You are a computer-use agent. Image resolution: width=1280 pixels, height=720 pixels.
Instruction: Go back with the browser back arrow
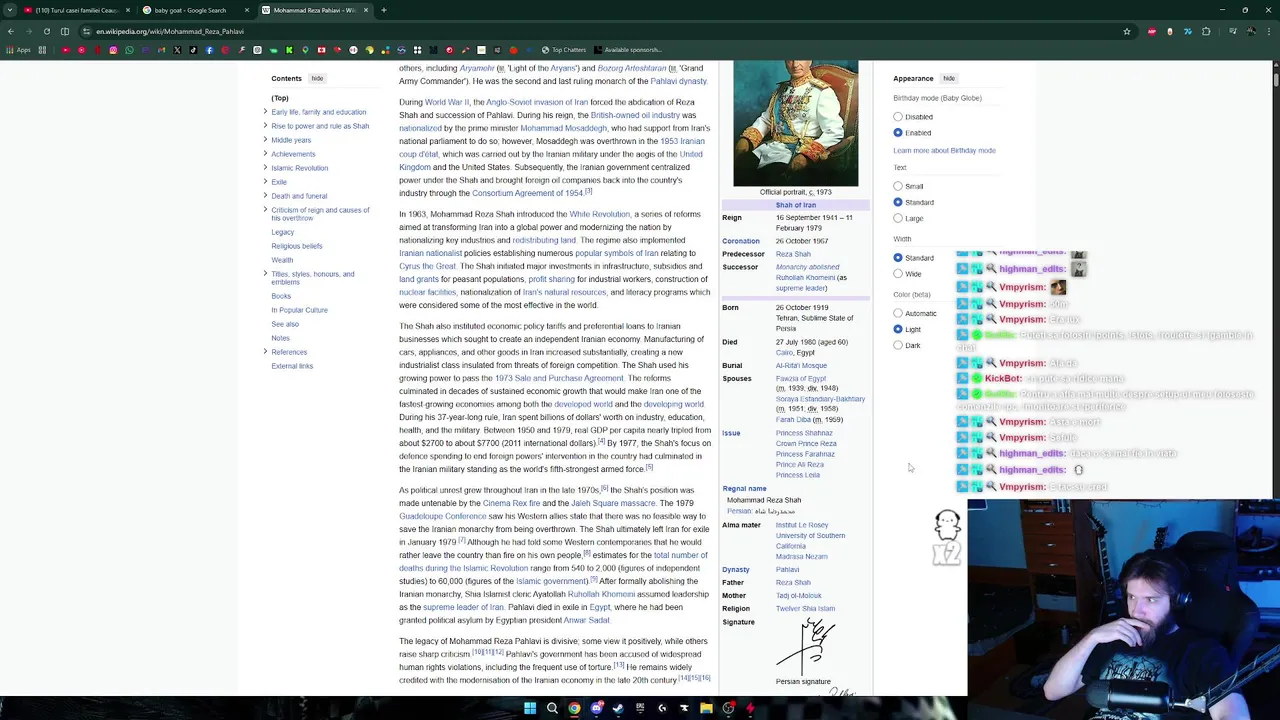coord(10,31)
